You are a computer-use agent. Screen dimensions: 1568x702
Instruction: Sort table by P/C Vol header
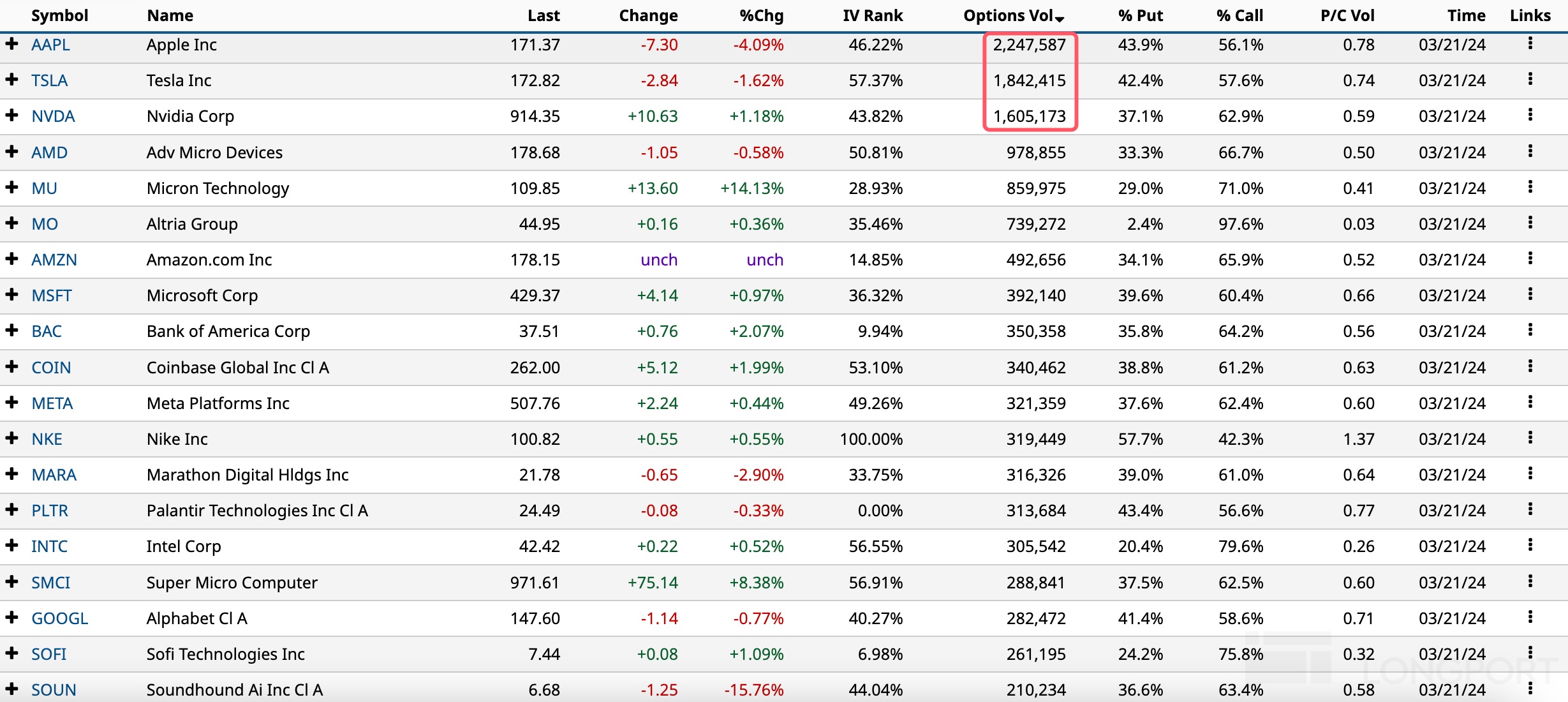[x=1347, y=15]
